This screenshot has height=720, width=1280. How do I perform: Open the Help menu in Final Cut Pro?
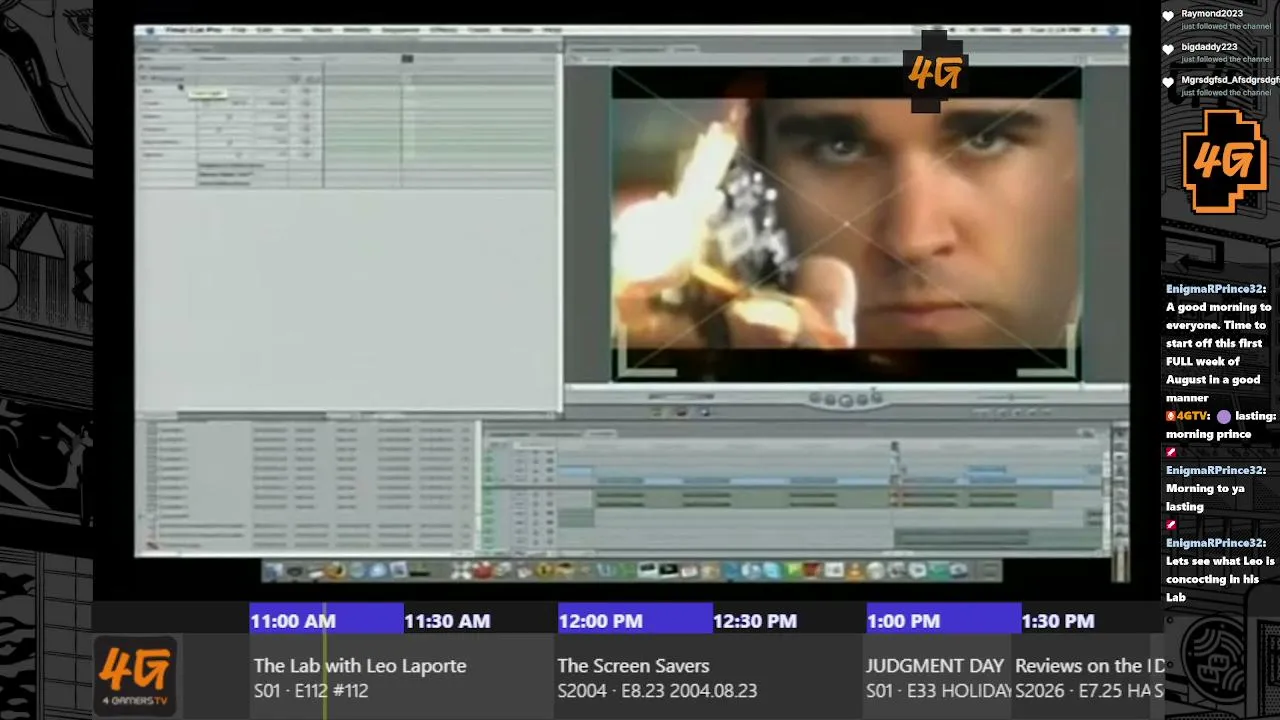click(551, 31)
